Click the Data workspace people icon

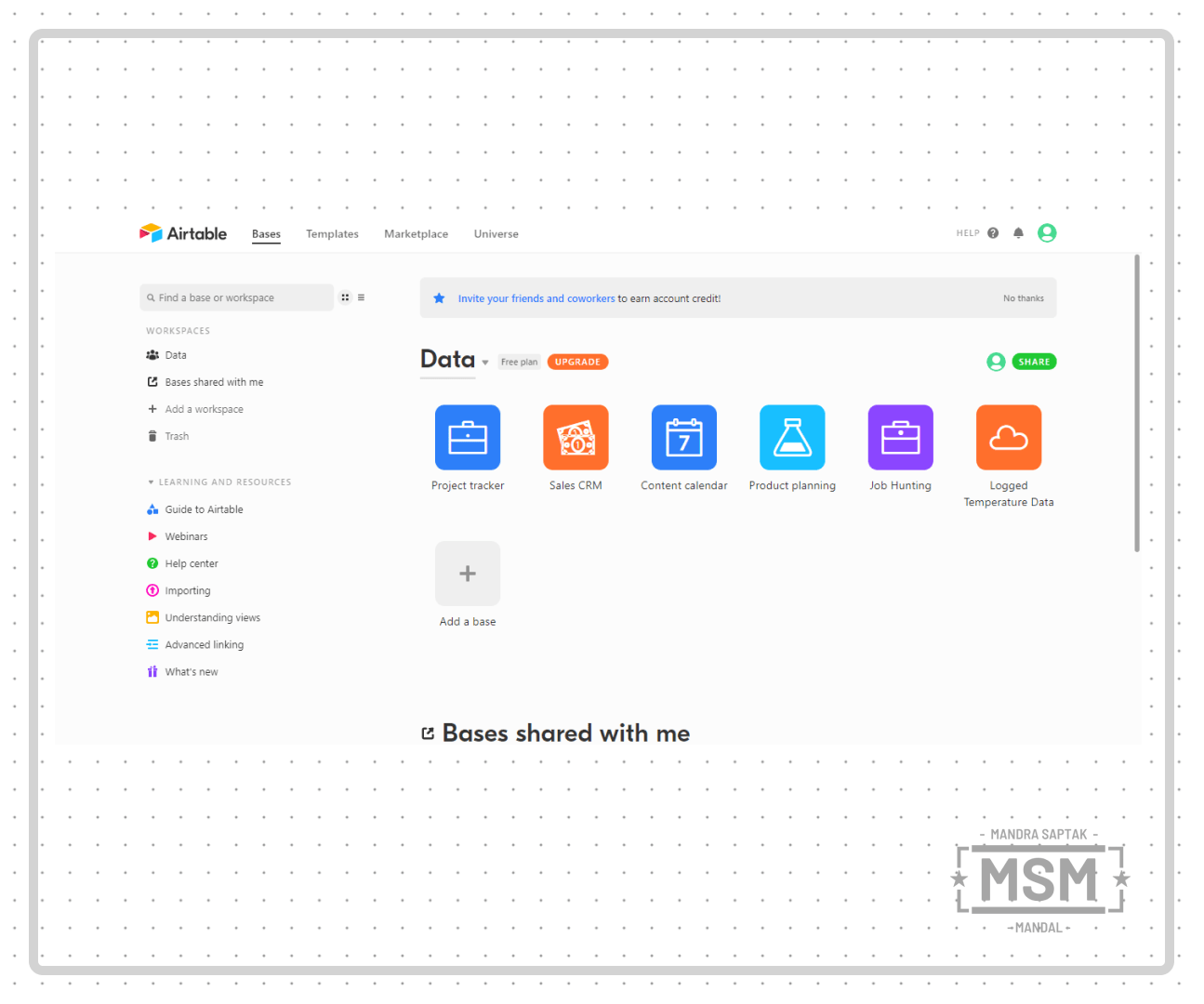click(x=152, y=355)
